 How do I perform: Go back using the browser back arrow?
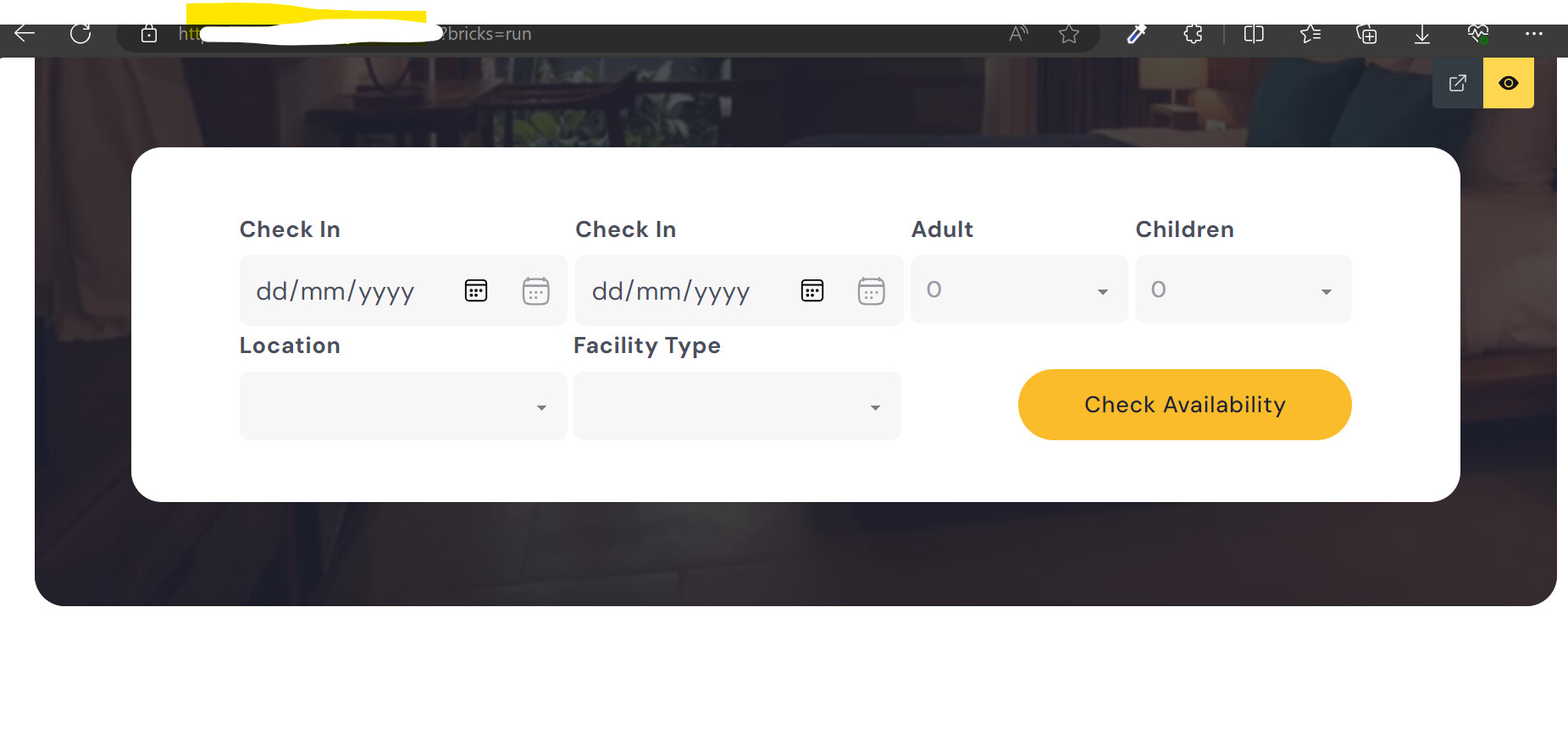coord(25,34)
